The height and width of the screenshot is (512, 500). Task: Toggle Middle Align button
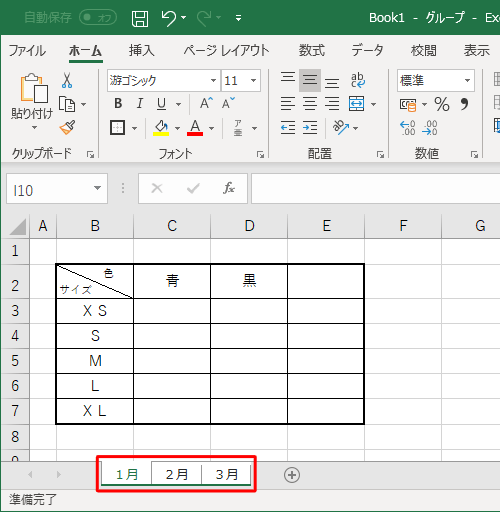310,80
